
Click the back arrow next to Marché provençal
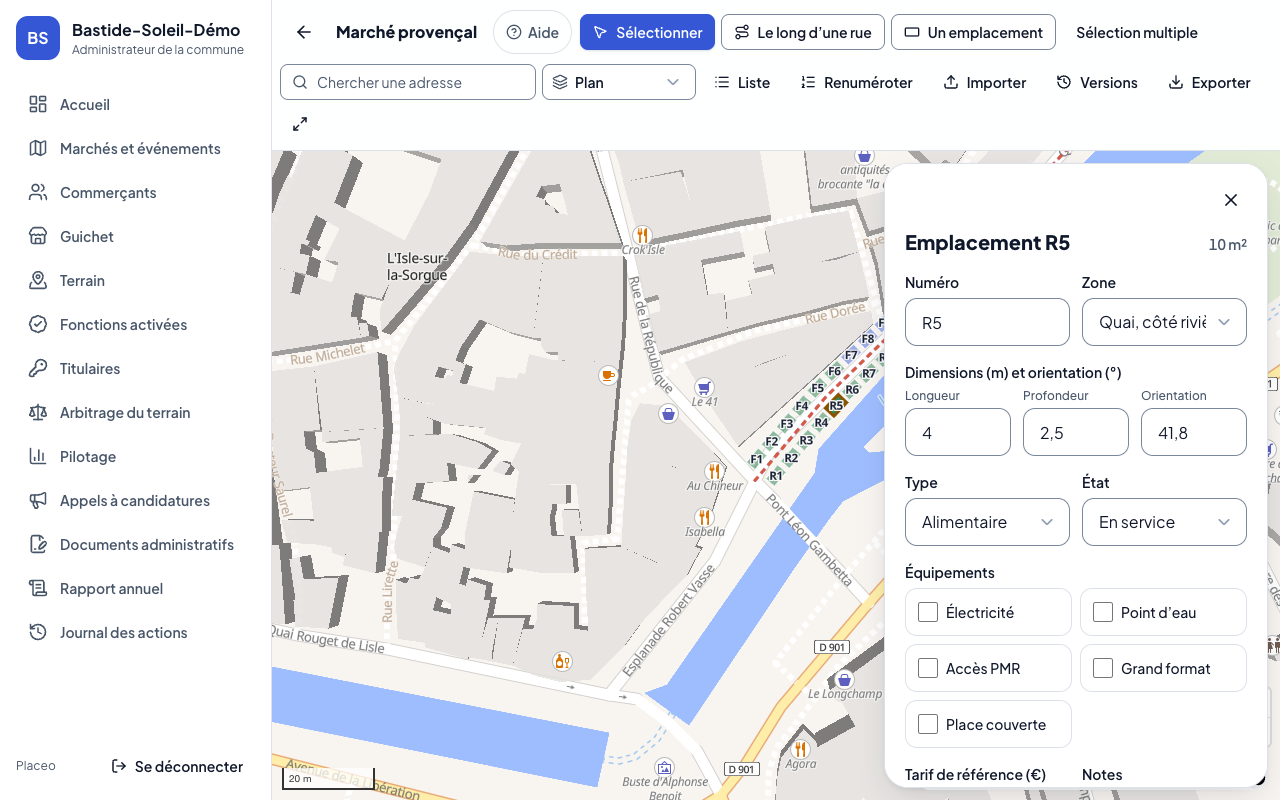pyautogui.click(x=304, y=32)
